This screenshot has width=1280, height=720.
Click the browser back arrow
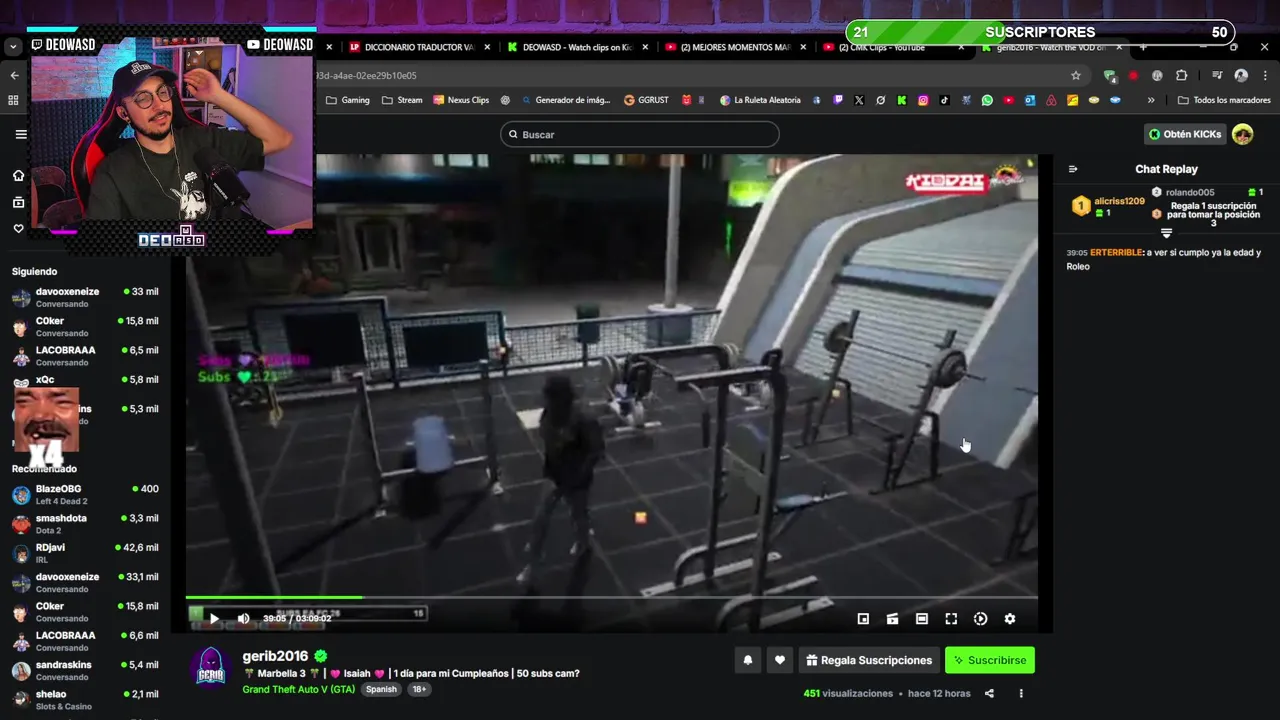click(14, 75)
